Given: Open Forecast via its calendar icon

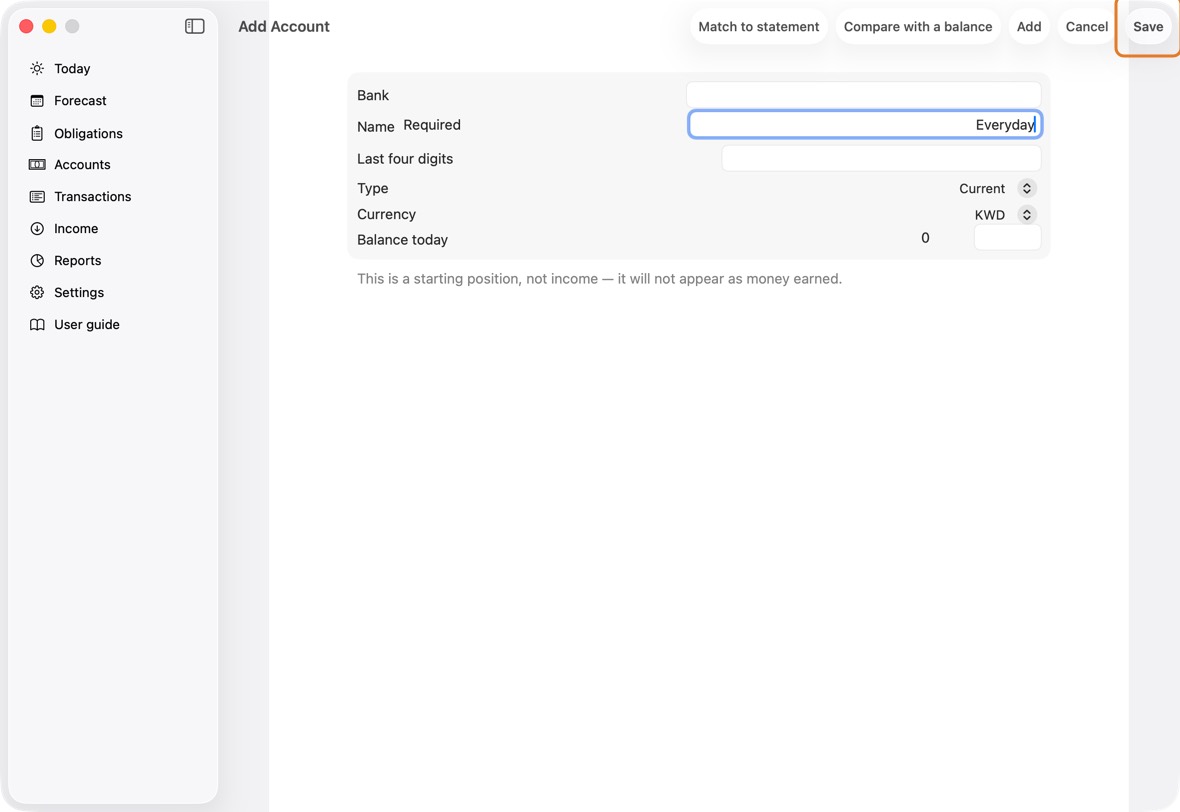Looking at the screenshot, I should click(37, 101).
